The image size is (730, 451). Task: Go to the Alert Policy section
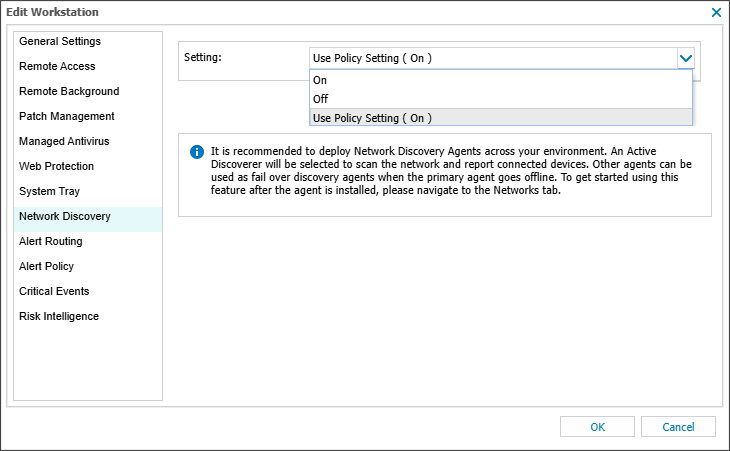(46, 266)
